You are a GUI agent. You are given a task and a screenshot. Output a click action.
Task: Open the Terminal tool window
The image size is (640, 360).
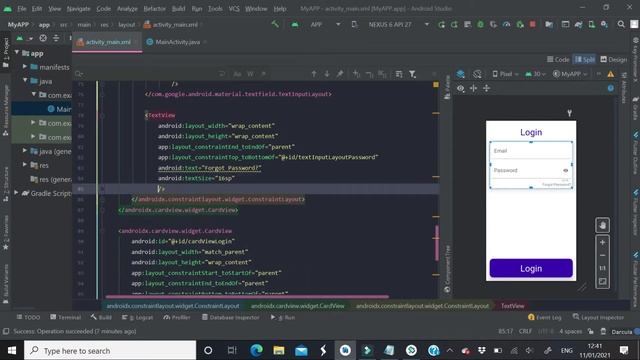tap(65, 317)
